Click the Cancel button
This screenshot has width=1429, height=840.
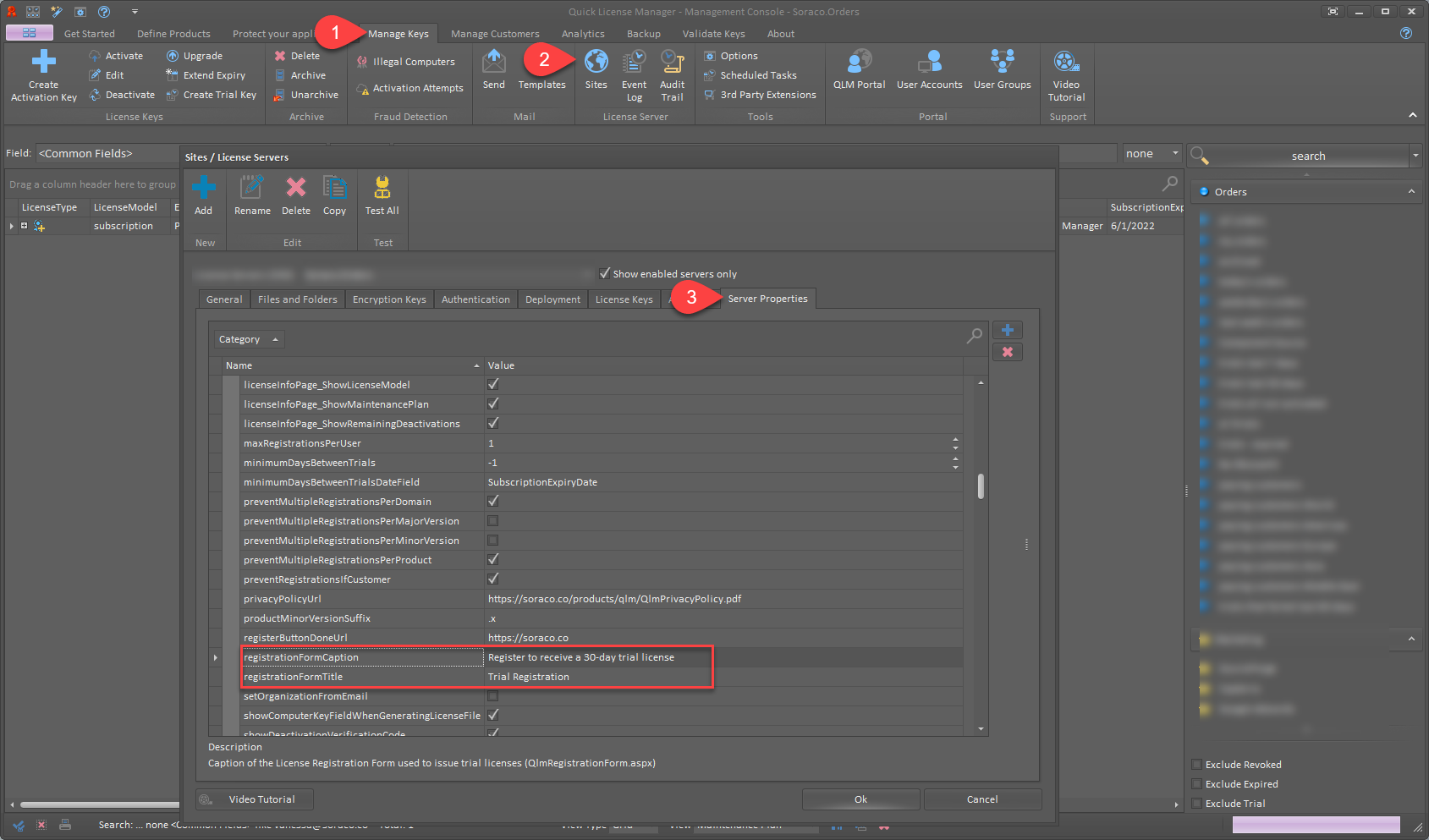[981, 799]
